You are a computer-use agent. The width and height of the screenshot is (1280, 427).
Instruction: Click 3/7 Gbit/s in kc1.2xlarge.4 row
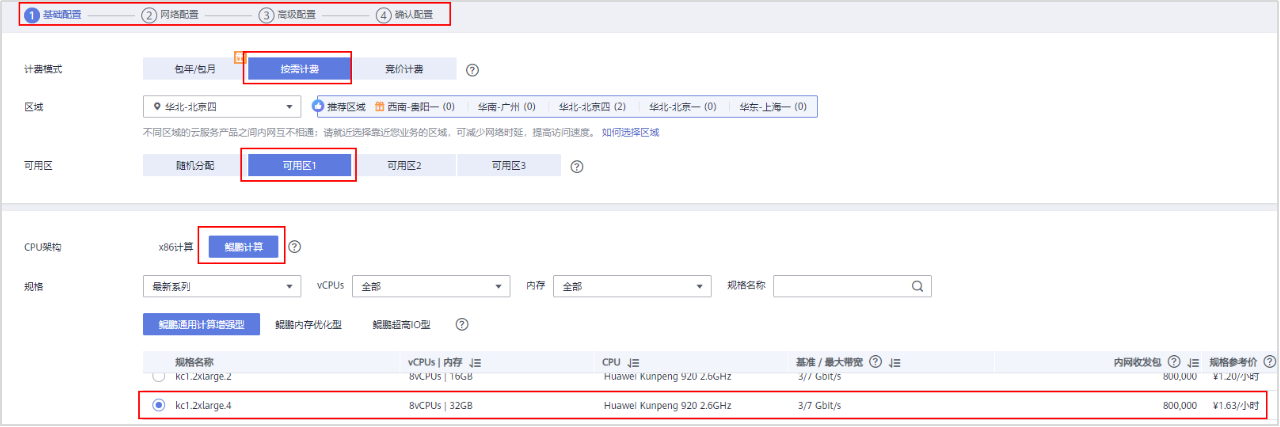(x=819, y=405)
